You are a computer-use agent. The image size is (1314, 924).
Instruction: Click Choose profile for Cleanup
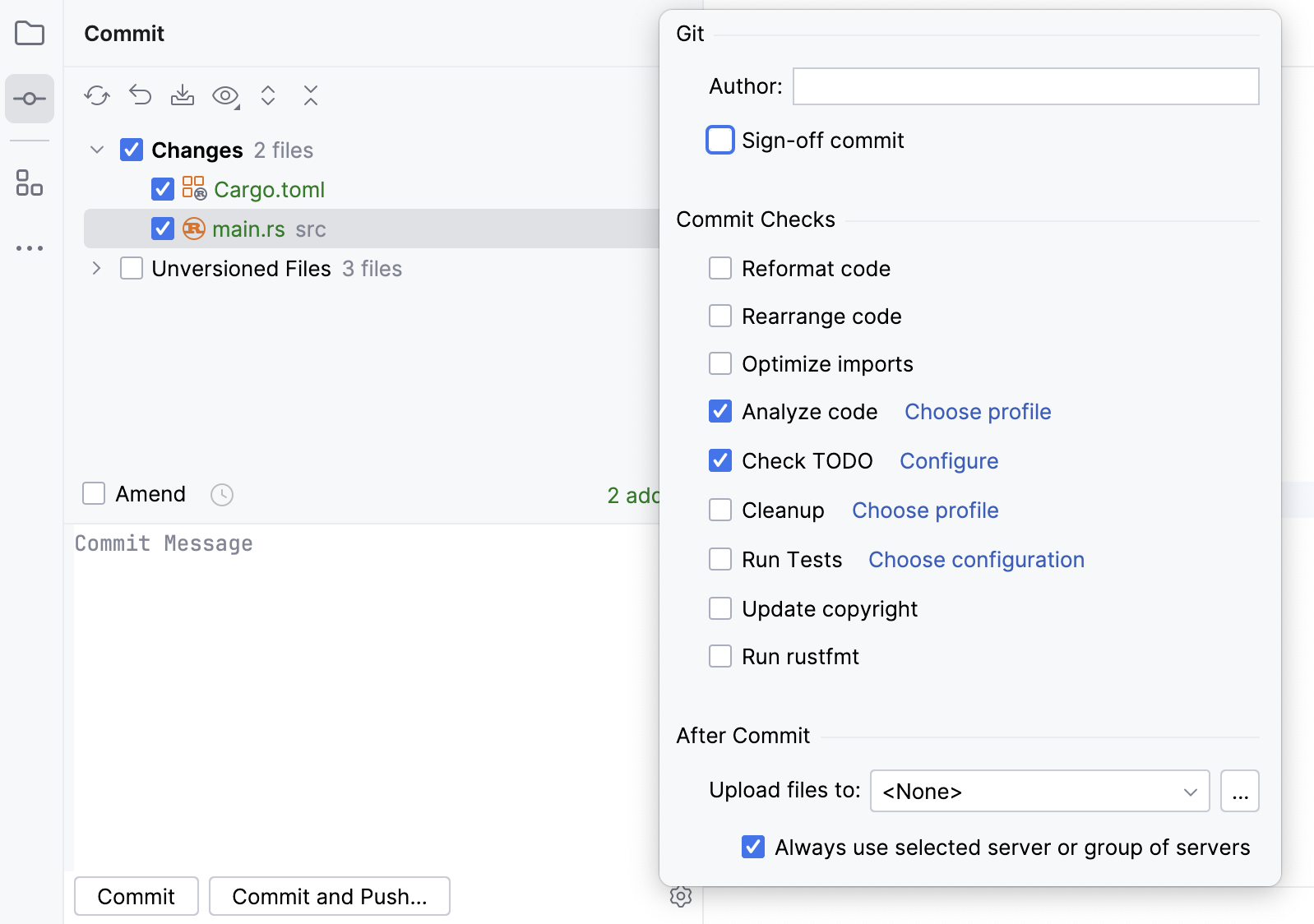(925, 511)
